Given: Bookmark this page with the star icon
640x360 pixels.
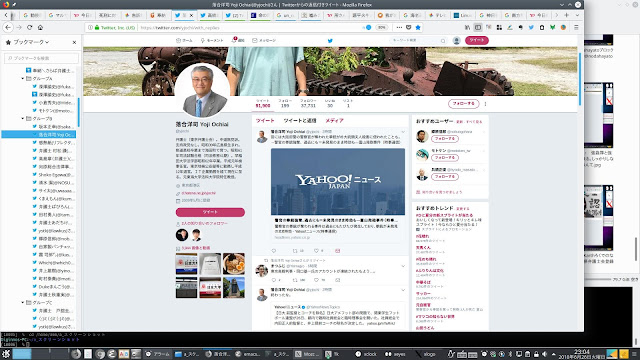Looking at the screenshot, I should [x=418, y=27].
